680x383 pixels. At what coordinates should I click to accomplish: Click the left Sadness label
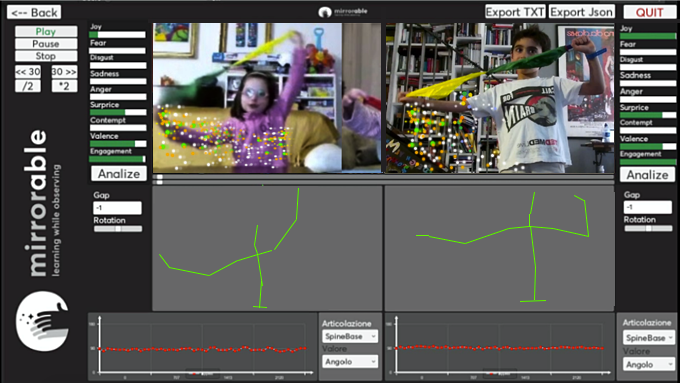pos(105,74)
